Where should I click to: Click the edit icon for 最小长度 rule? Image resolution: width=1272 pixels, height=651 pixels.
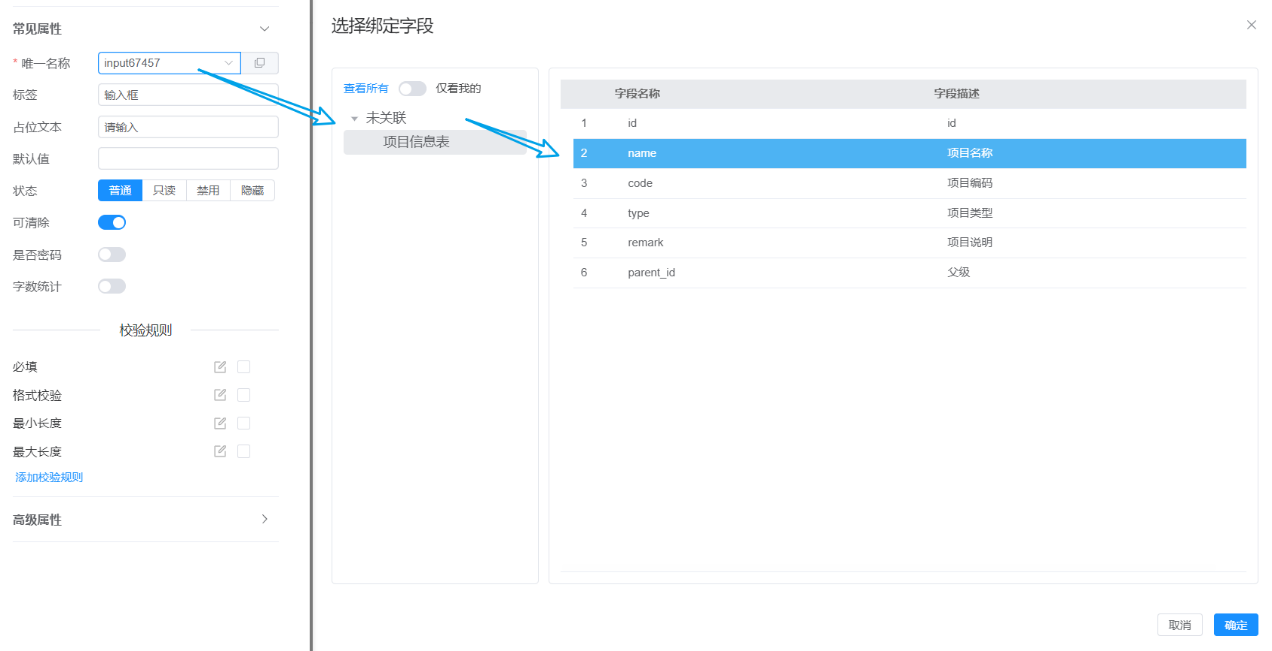(x=220, y=423)
